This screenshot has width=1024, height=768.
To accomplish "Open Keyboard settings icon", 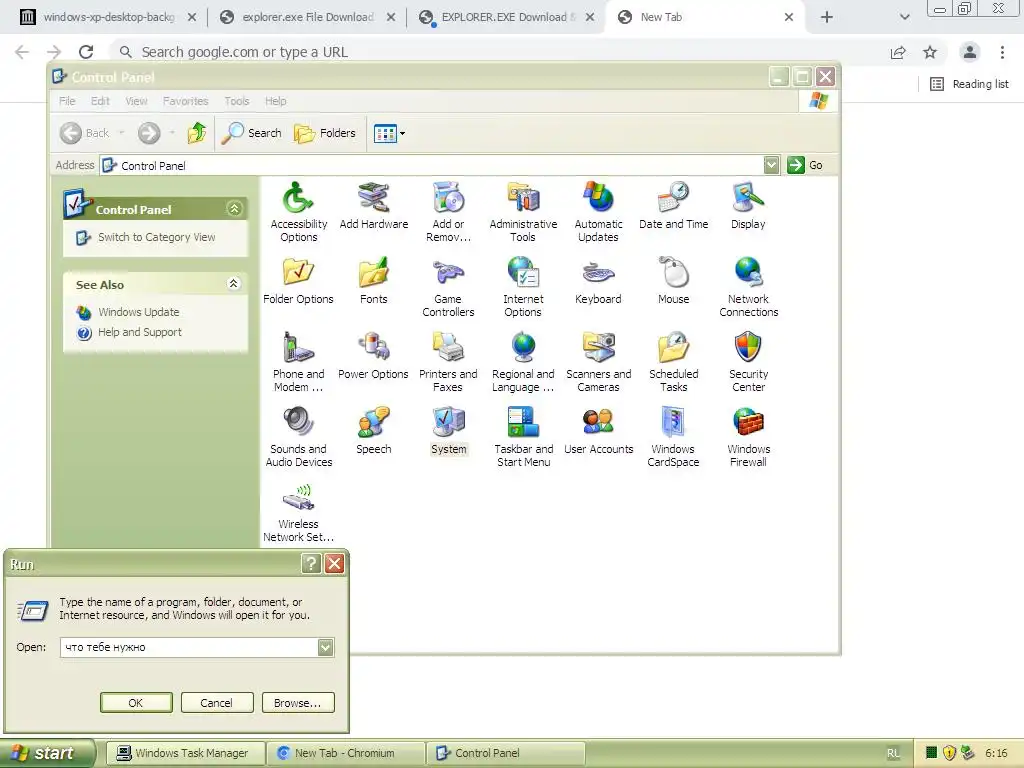I will [x=598, y=281].
